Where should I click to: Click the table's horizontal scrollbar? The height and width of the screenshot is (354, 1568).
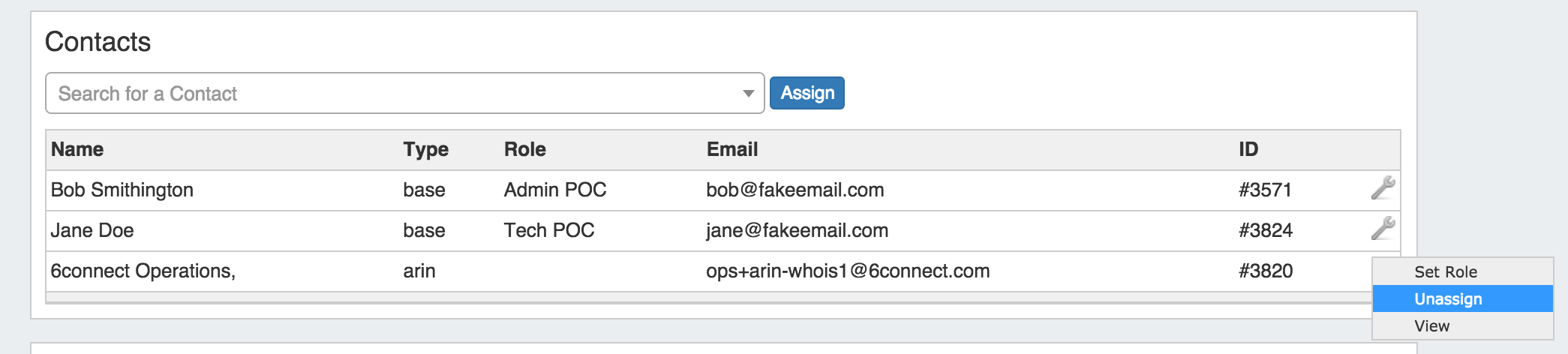point(675,298)
